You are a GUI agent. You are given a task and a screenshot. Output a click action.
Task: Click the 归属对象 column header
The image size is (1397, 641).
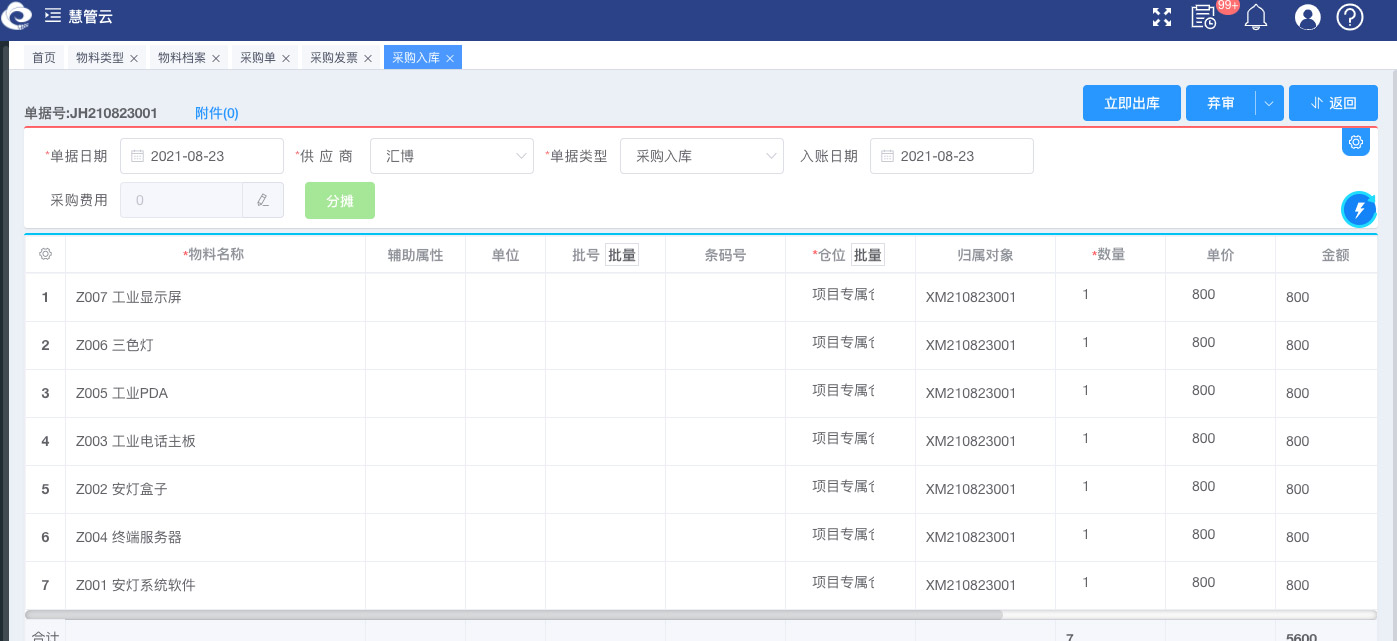pyautogui.click(x=985, y=255)
